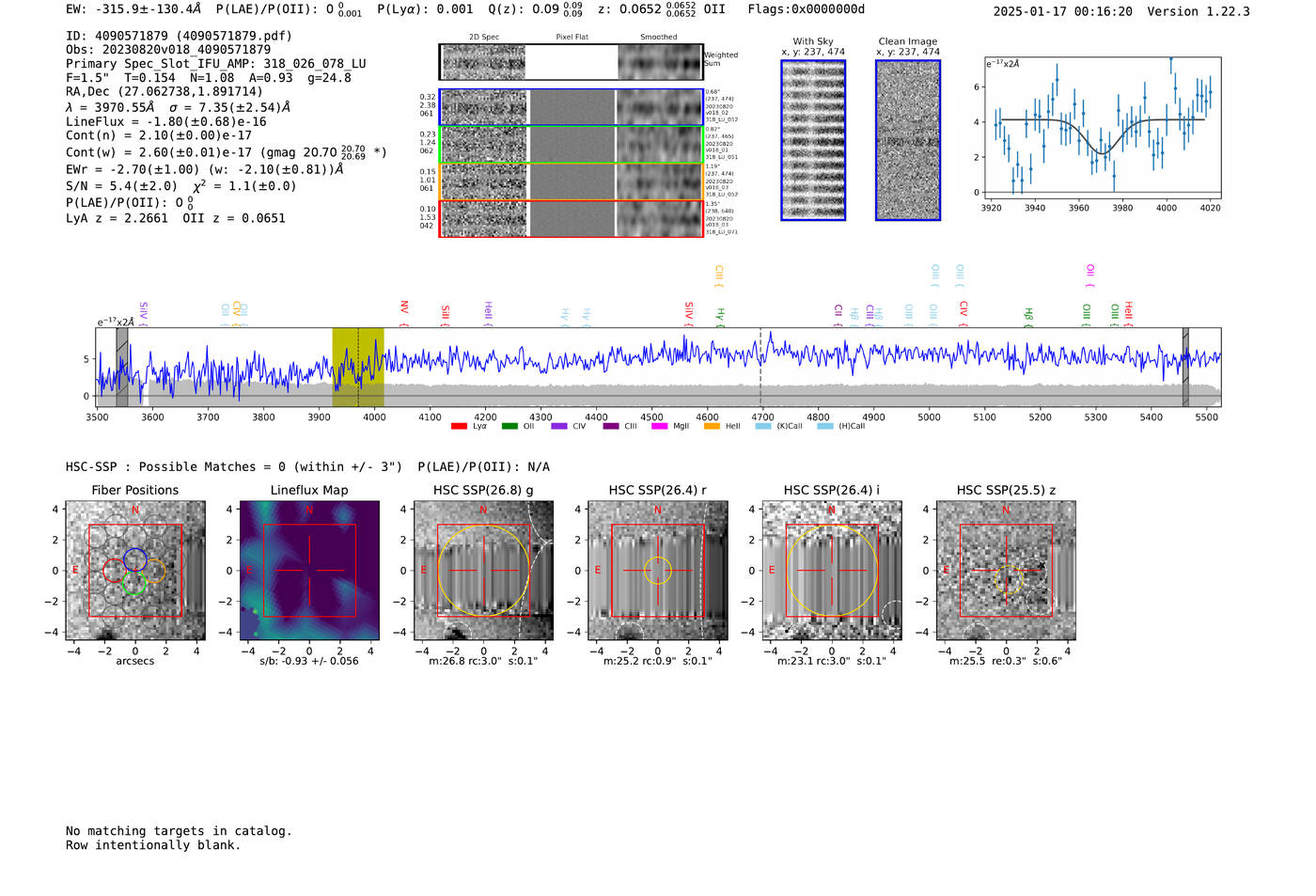Image resolution: width=1316 pixels, height=896 pixels.
Task: Select the HSC SSP z-band cutout
Action: 1006,571
